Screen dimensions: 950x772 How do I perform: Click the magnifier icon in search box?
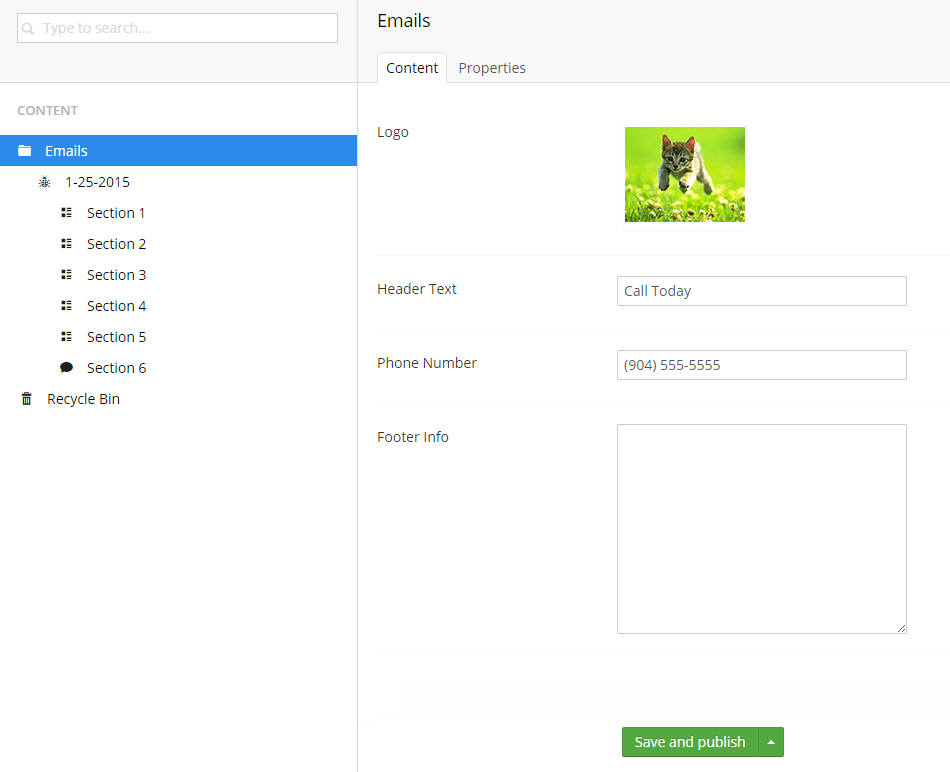(29, 29)
